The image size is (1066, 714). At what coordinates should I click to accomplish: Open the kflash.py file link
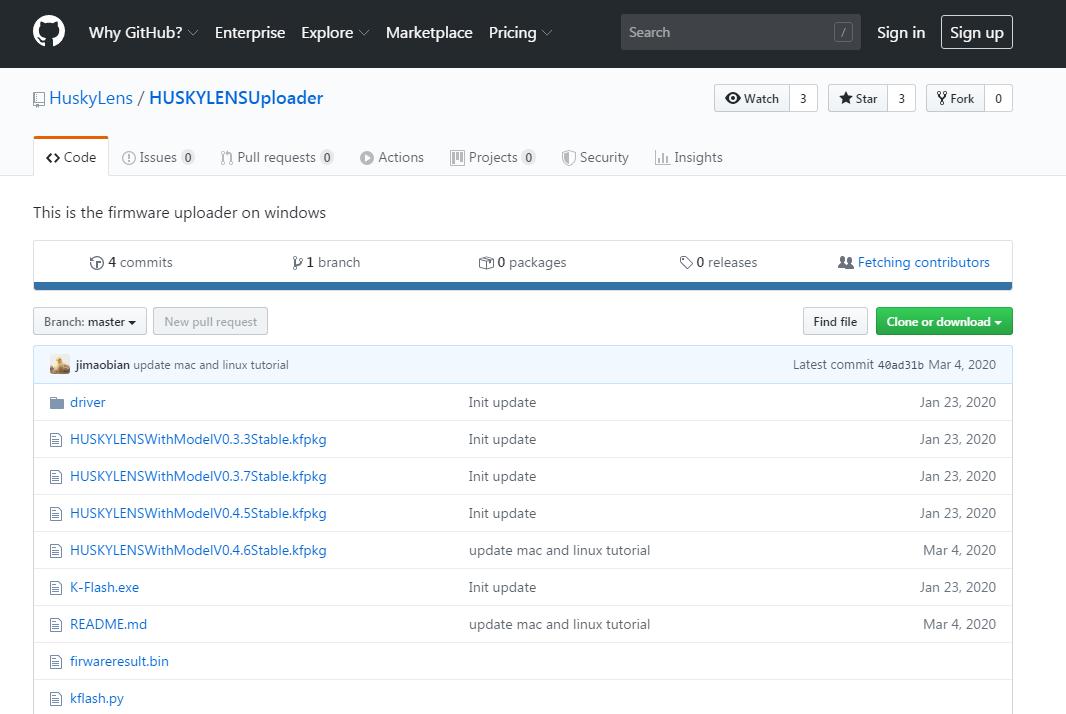[x=97, y=698]
